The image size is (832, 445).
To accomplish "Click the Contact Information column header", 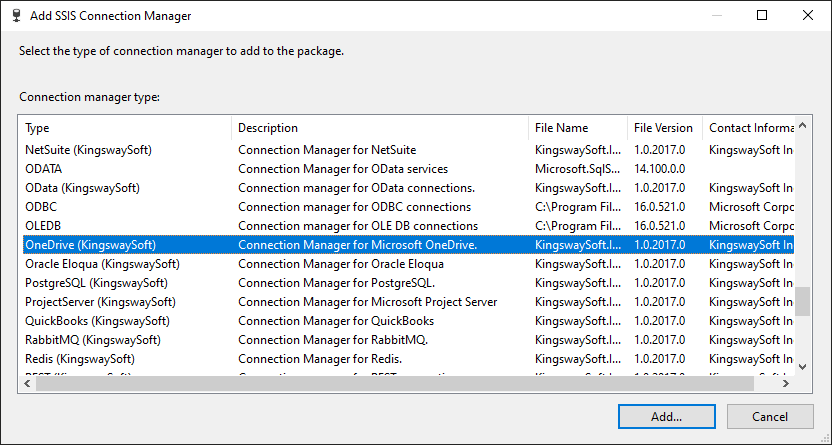I will point(748,128).
